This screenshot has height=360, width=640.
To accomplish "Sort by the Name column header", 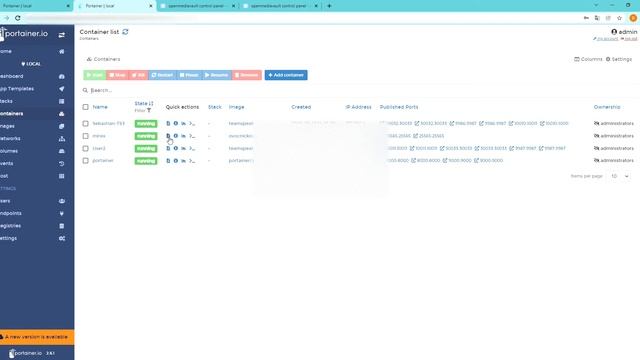I will 100,107.
